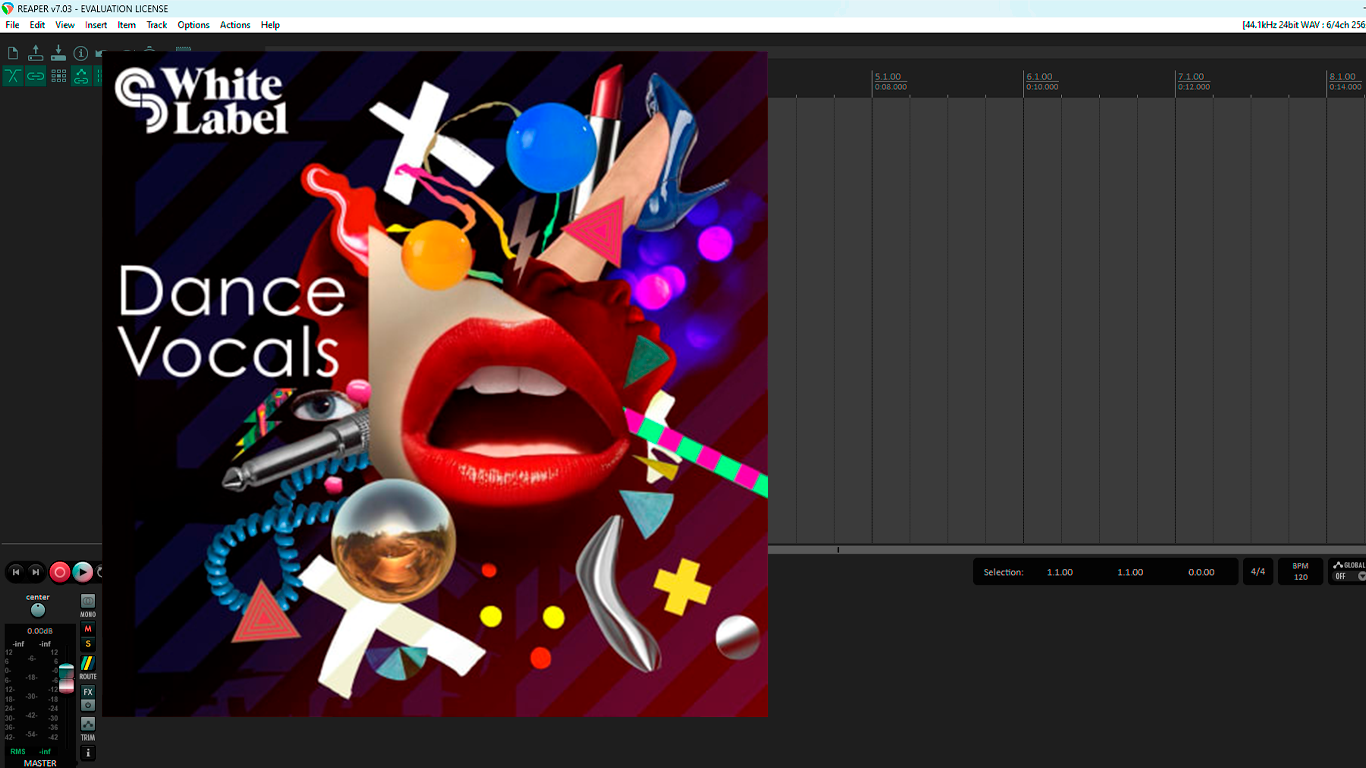1366x768 pixels.
Task: Click master track info button
Action: pyautogui.click(x=88, y=753)
